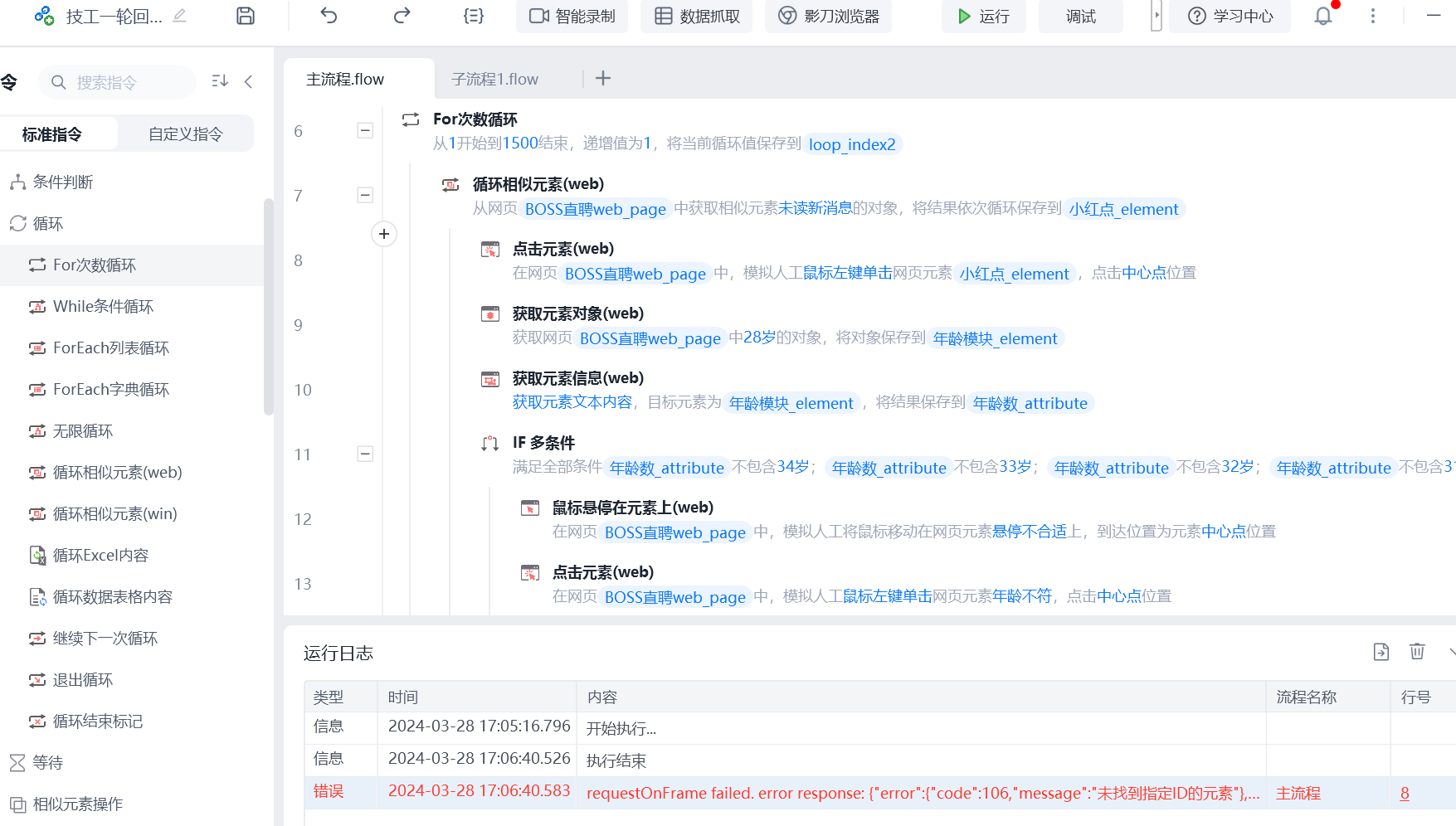Collapse the 循环相似元素 block at line 7

click(x=365, y=196)
